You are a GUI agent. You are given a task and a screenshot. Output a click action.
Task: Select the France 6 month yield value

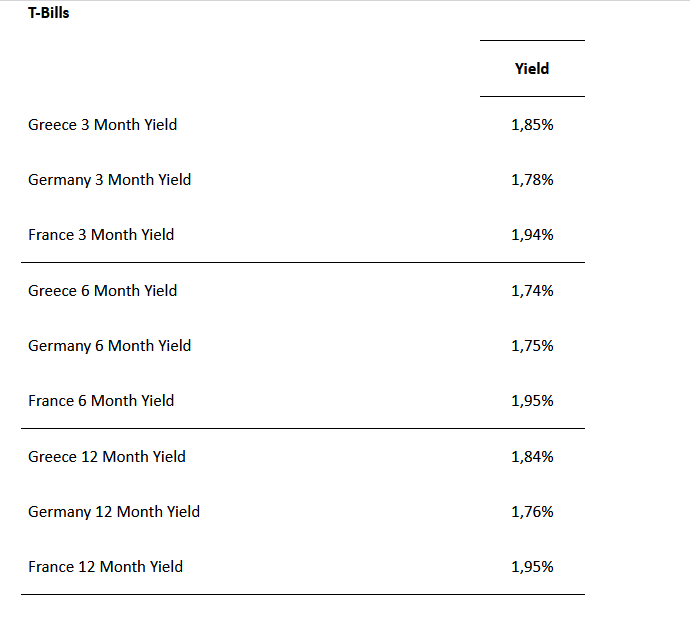point(532,401)
